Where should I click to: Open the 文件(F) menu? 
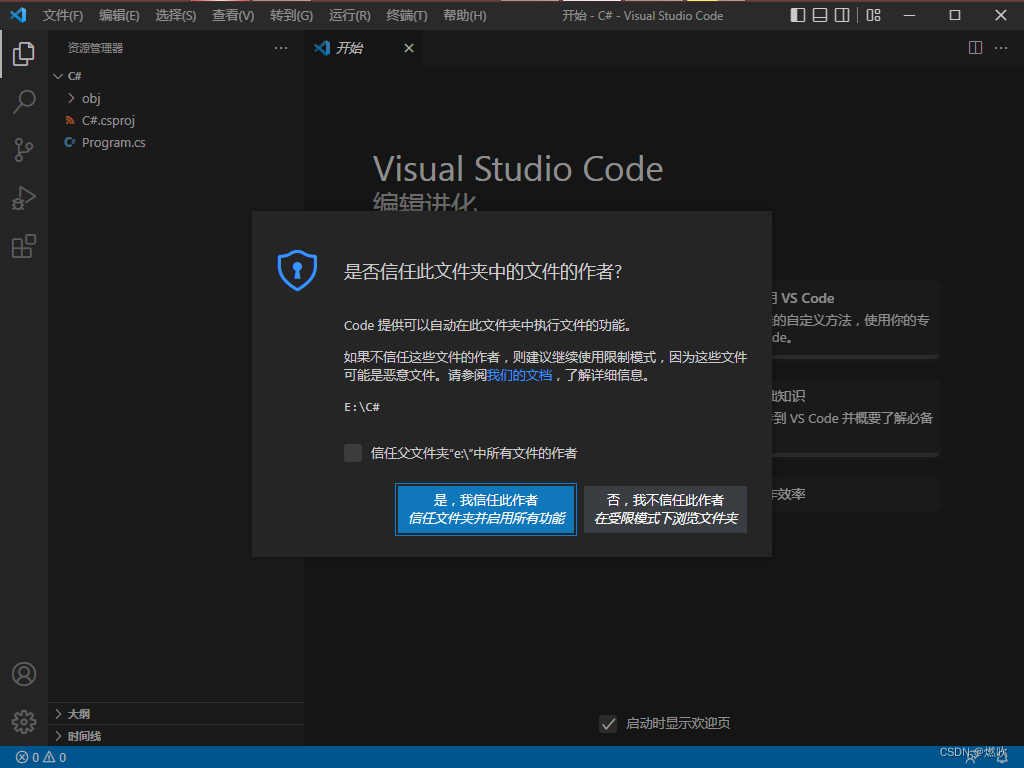tap(63, 15)
